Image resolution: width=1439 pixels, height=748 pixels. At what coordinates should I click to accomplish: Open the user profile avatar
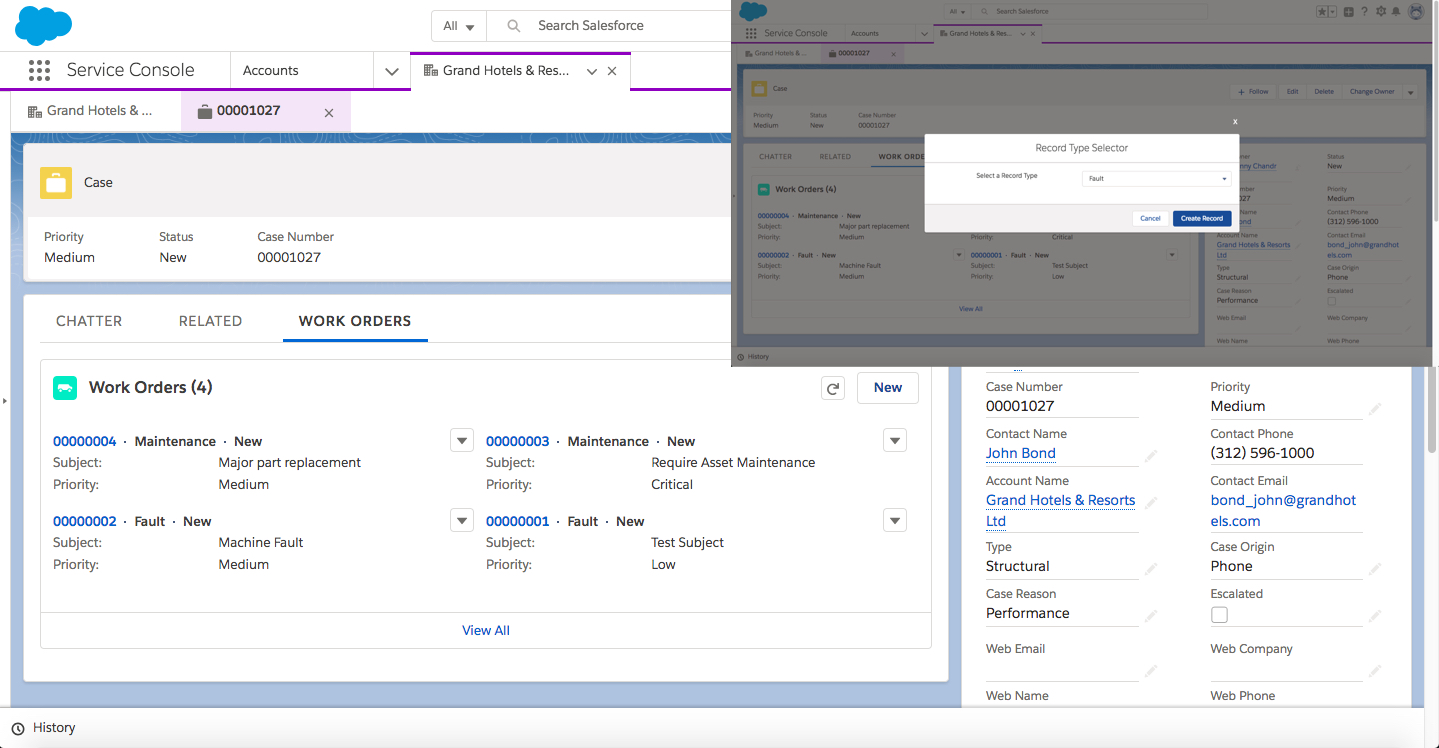[x=1416, y=11]
